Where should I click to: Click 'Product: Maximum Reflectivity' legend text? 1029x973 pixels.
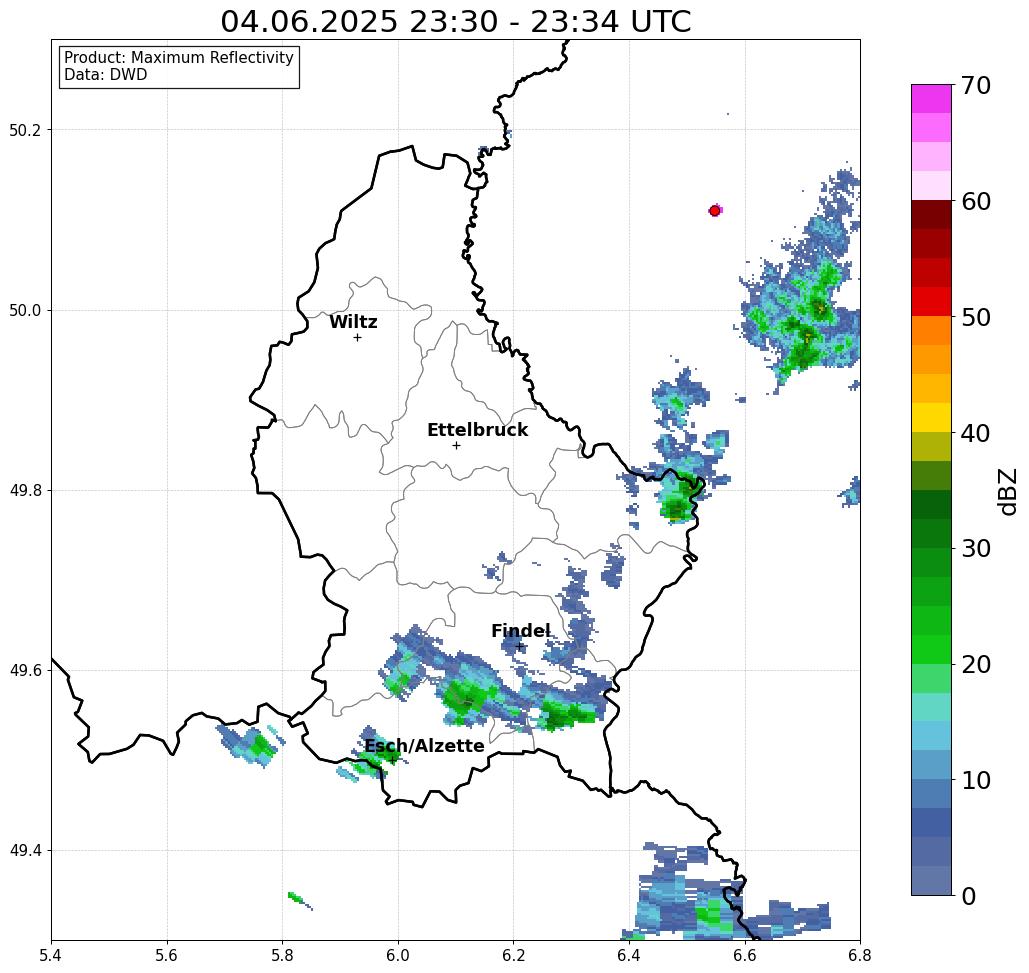[x=179, y=58]
